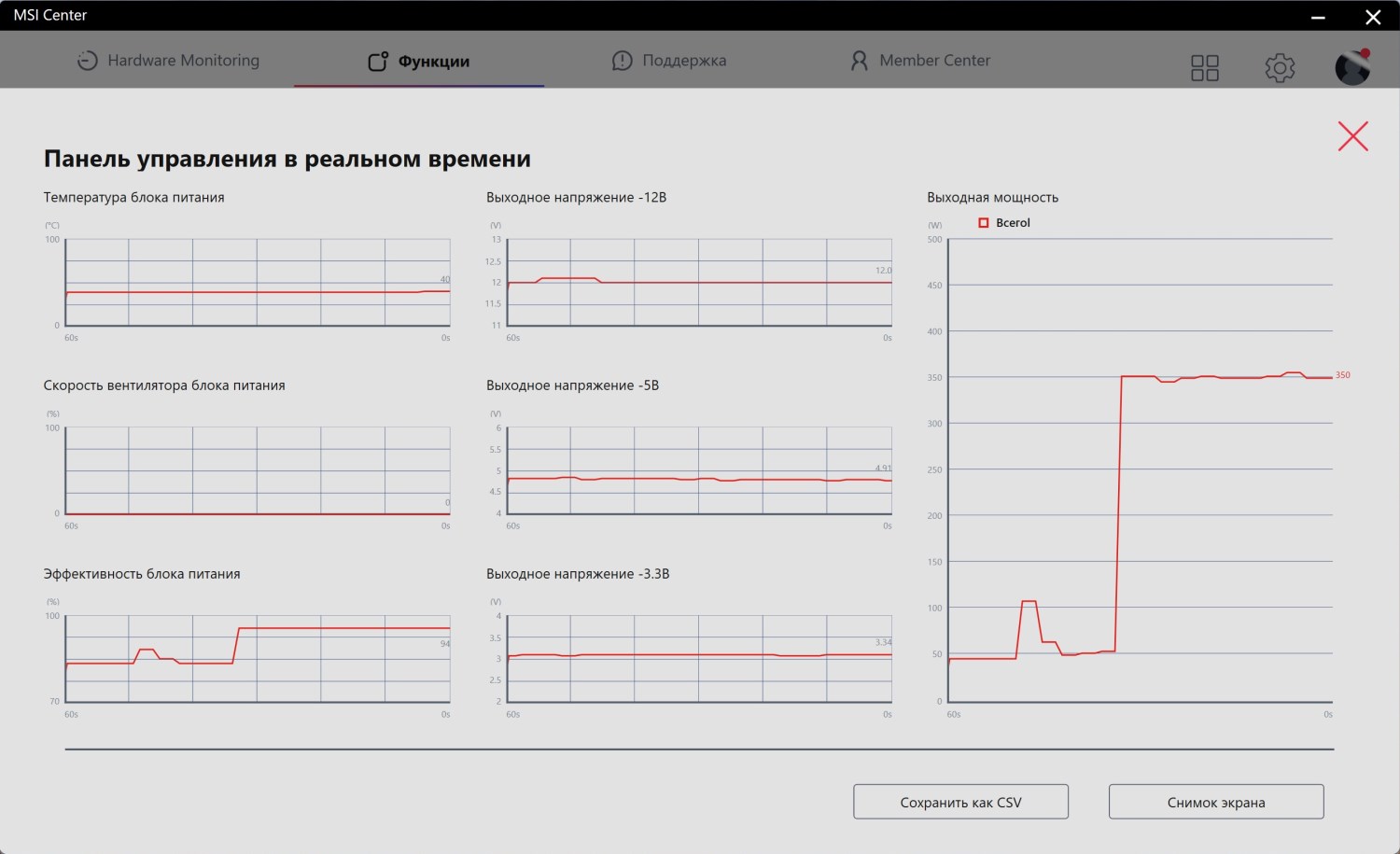
Task: Click the MSI Center window title
Action: point(50,16)
